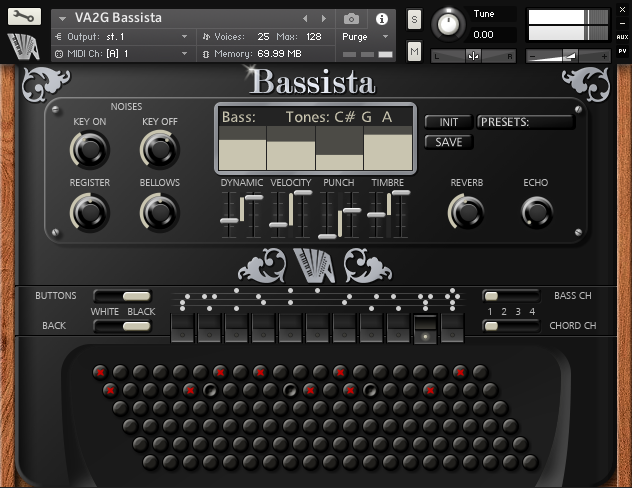Mute the instrument with M button
The width and height of the screenshot is (632, 488).
[x=414, y=51]
